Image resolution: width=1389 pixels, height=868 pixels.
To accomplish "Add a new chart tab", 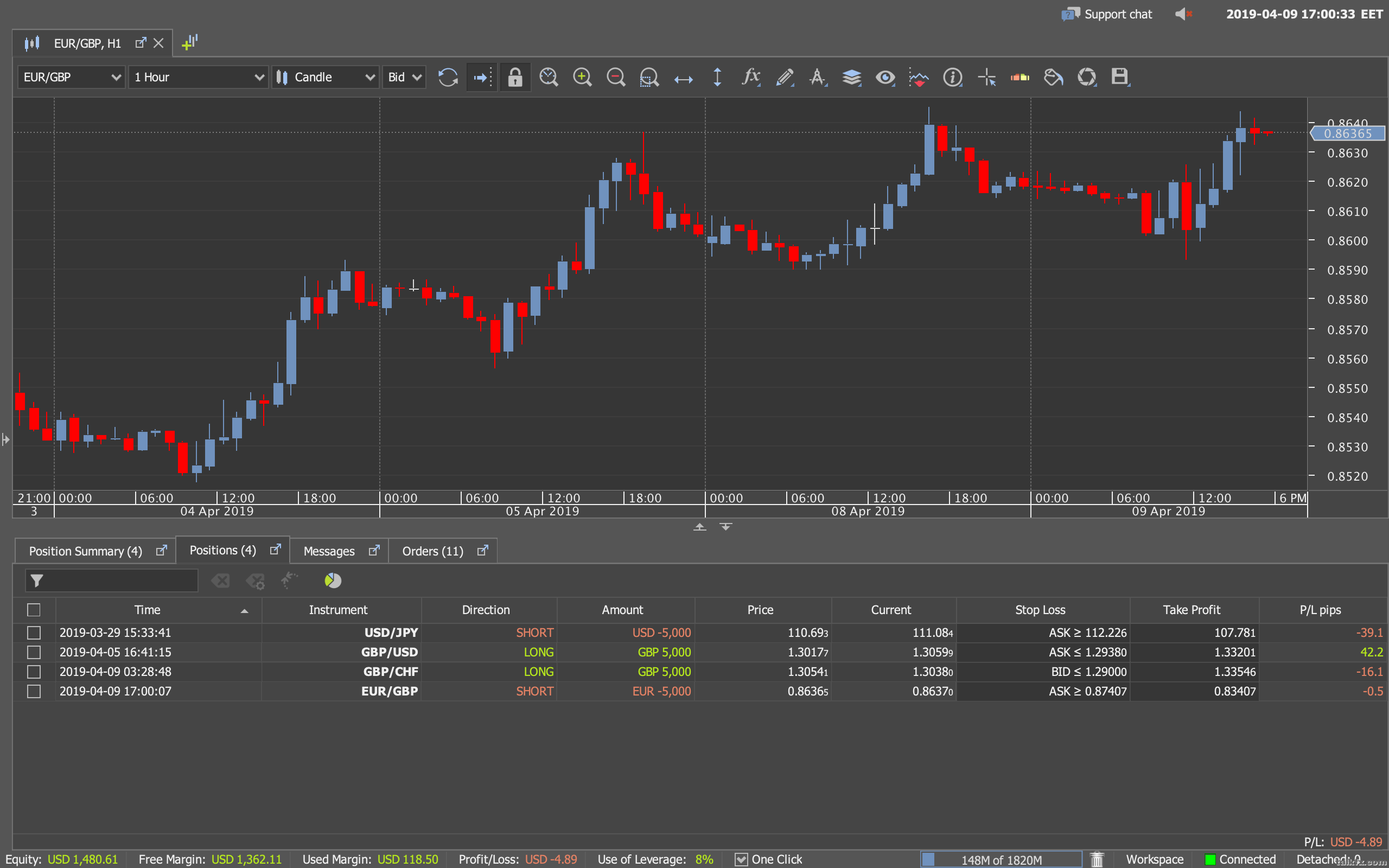I will coord(190,42).
